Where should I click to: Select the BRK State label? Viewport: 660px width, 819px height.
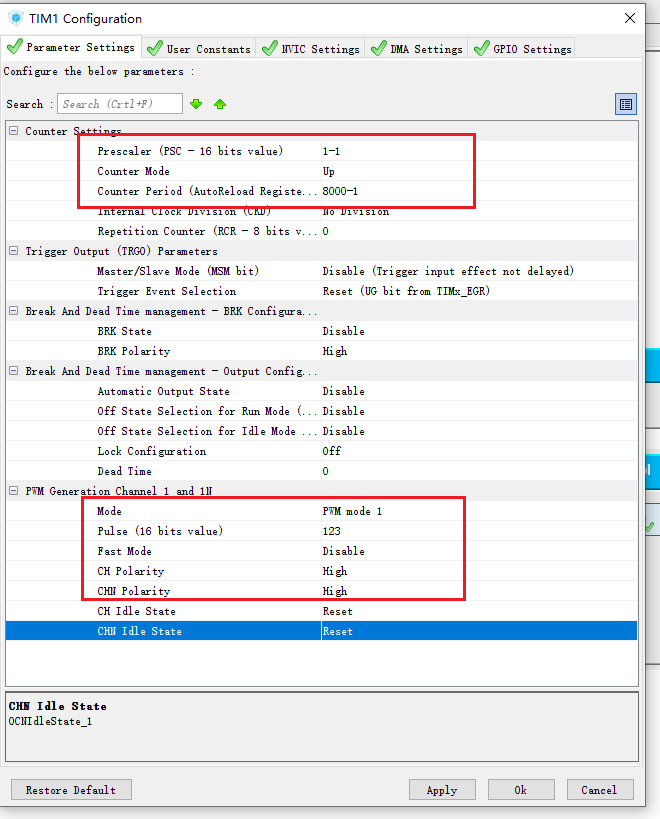[124, 331]
